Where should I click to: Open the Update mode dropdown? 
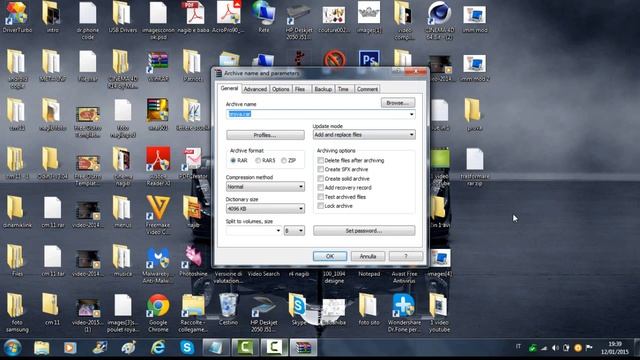tap(364, 135)
